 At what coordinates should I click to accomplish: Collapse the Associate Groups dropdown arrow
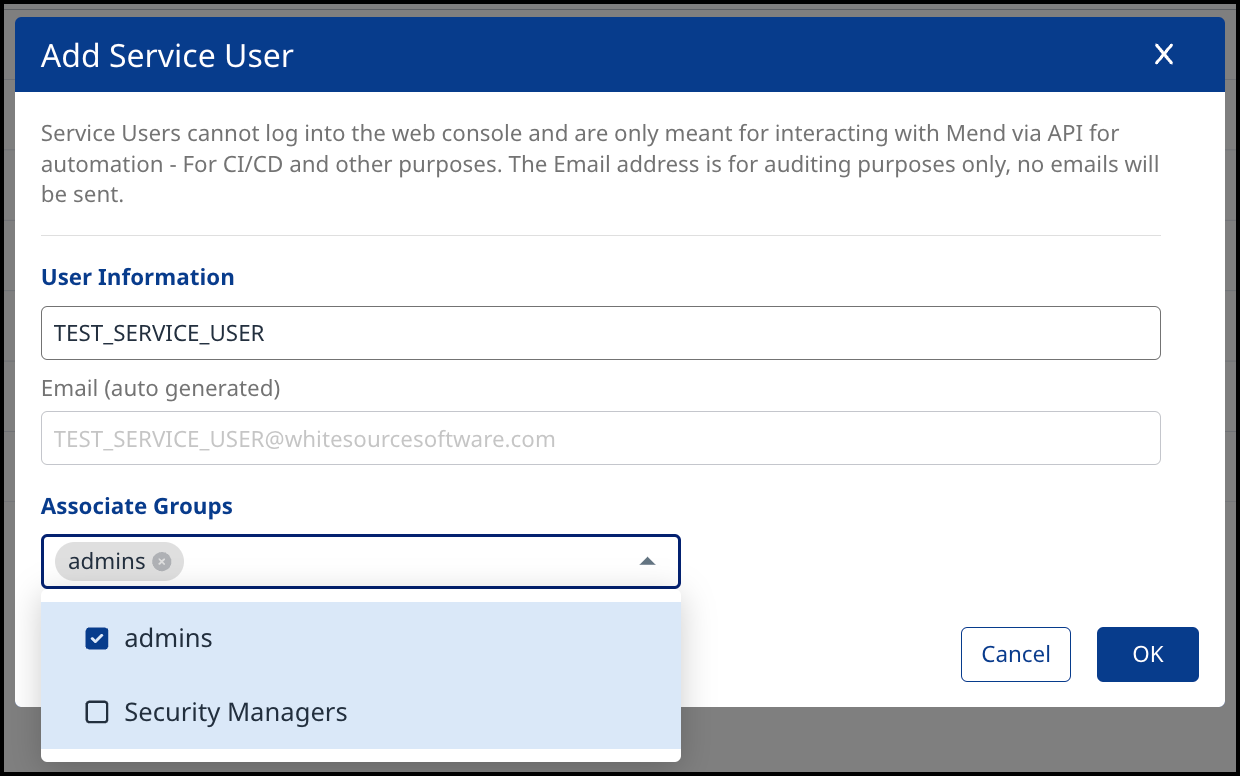pyautogui.click(x=647, y=562)
